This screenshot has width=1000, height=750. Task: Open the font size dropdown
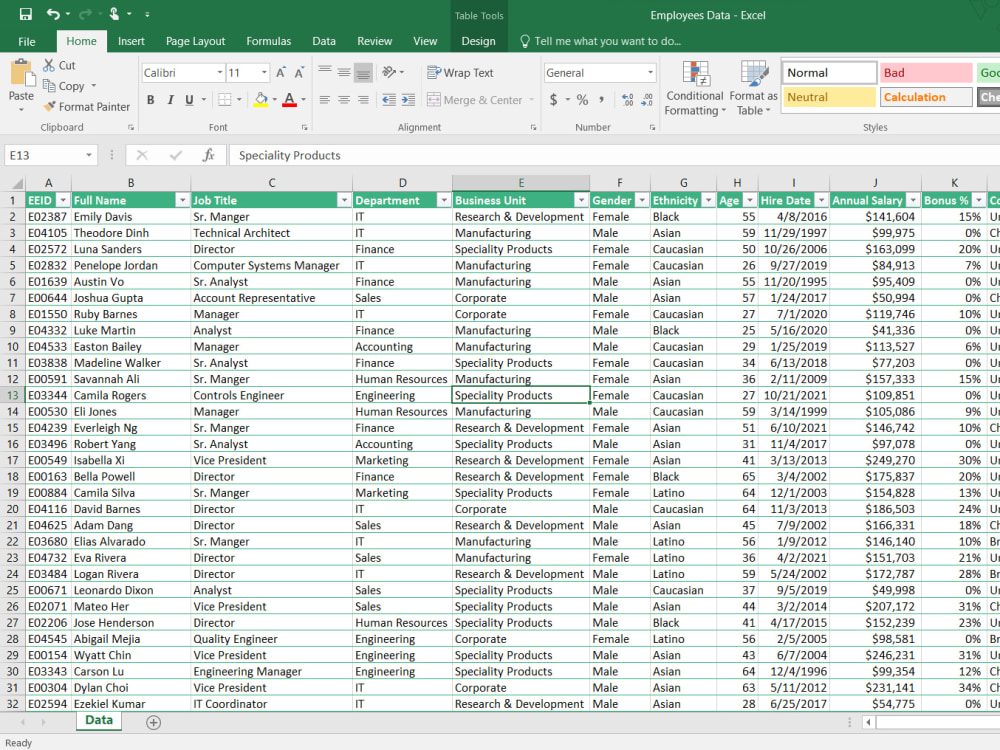264,73
